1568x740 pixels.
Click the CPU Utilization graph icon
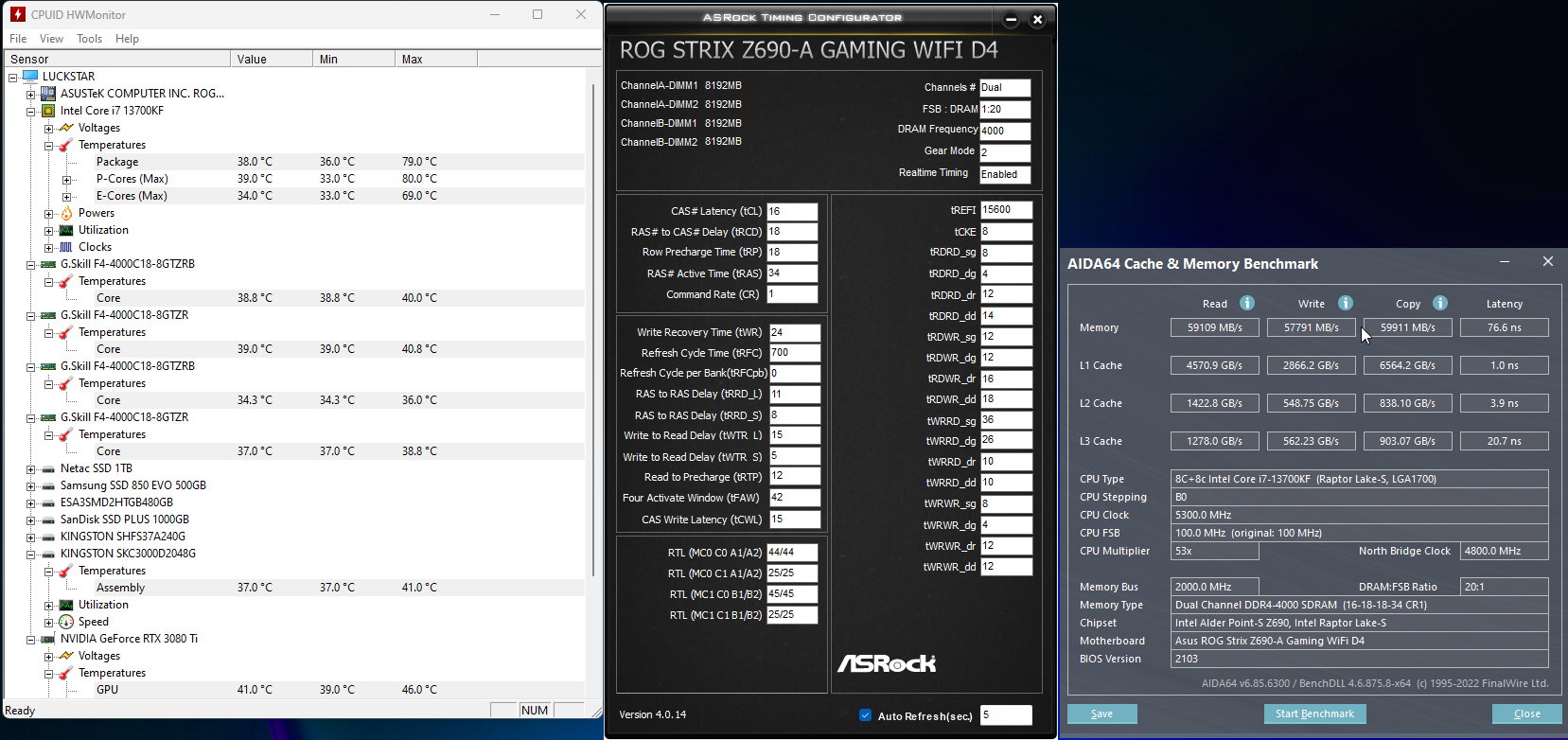click(x=66, y=230)
